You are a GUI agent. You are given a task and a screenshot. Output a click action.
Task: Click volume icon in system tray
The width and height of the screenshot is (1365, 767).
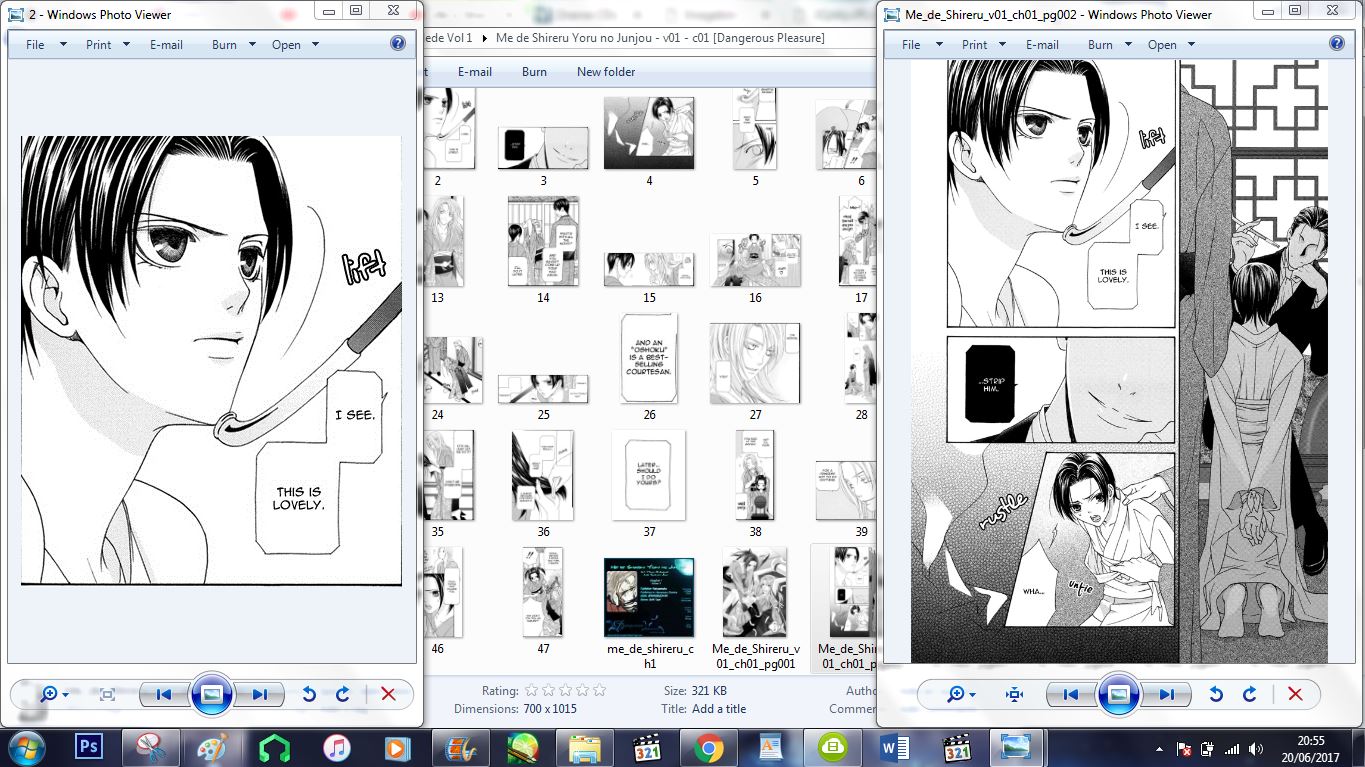(1255, 748)
